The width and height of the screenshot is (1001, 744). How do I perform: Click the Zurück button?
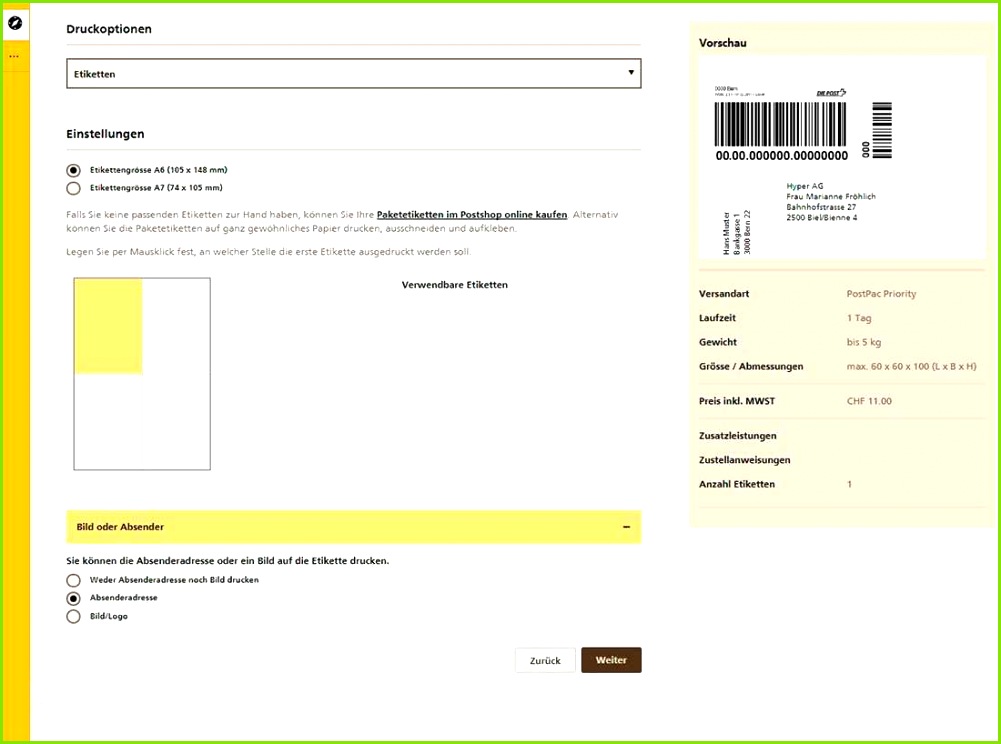tap(545, 660)
